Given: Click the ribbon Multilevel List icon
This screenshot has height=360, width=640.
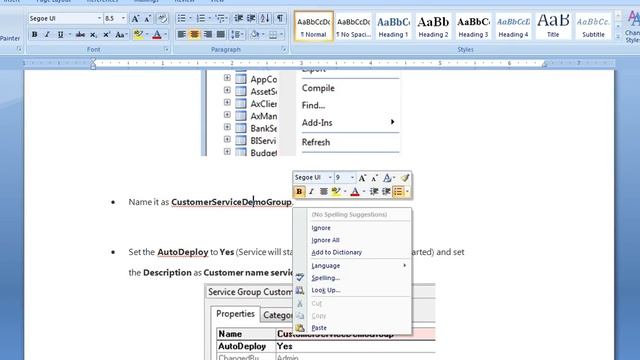Looking at the screenshot, I should pyautogui.click(x=220, y=18).
